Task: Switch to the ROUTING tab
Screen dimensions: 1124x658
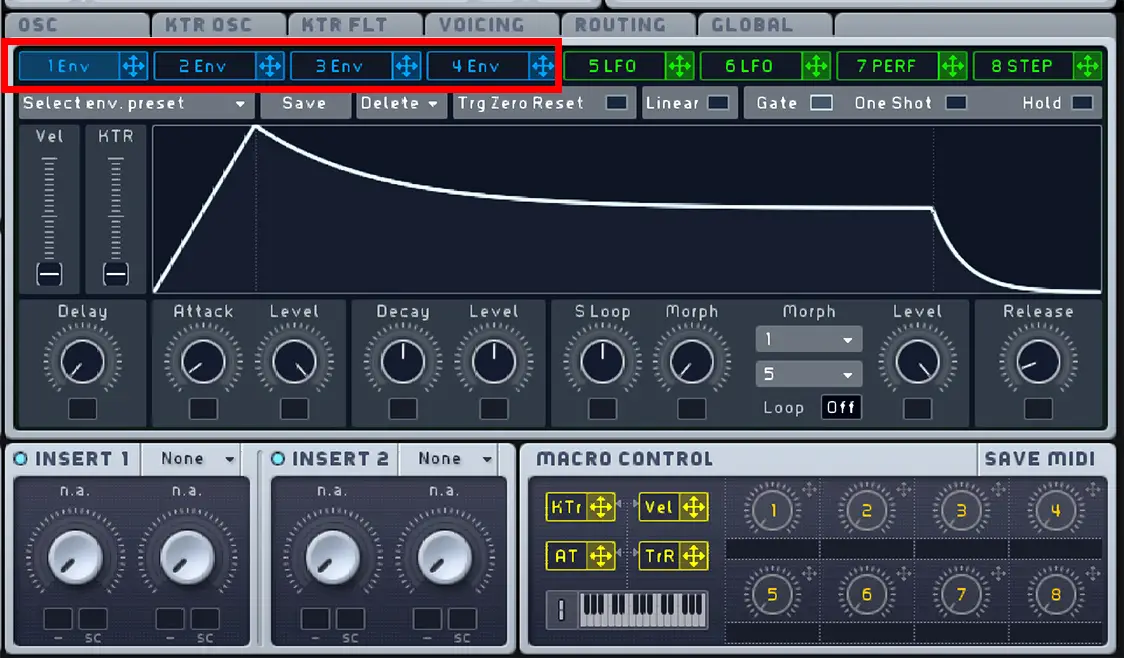Action: 627,24
